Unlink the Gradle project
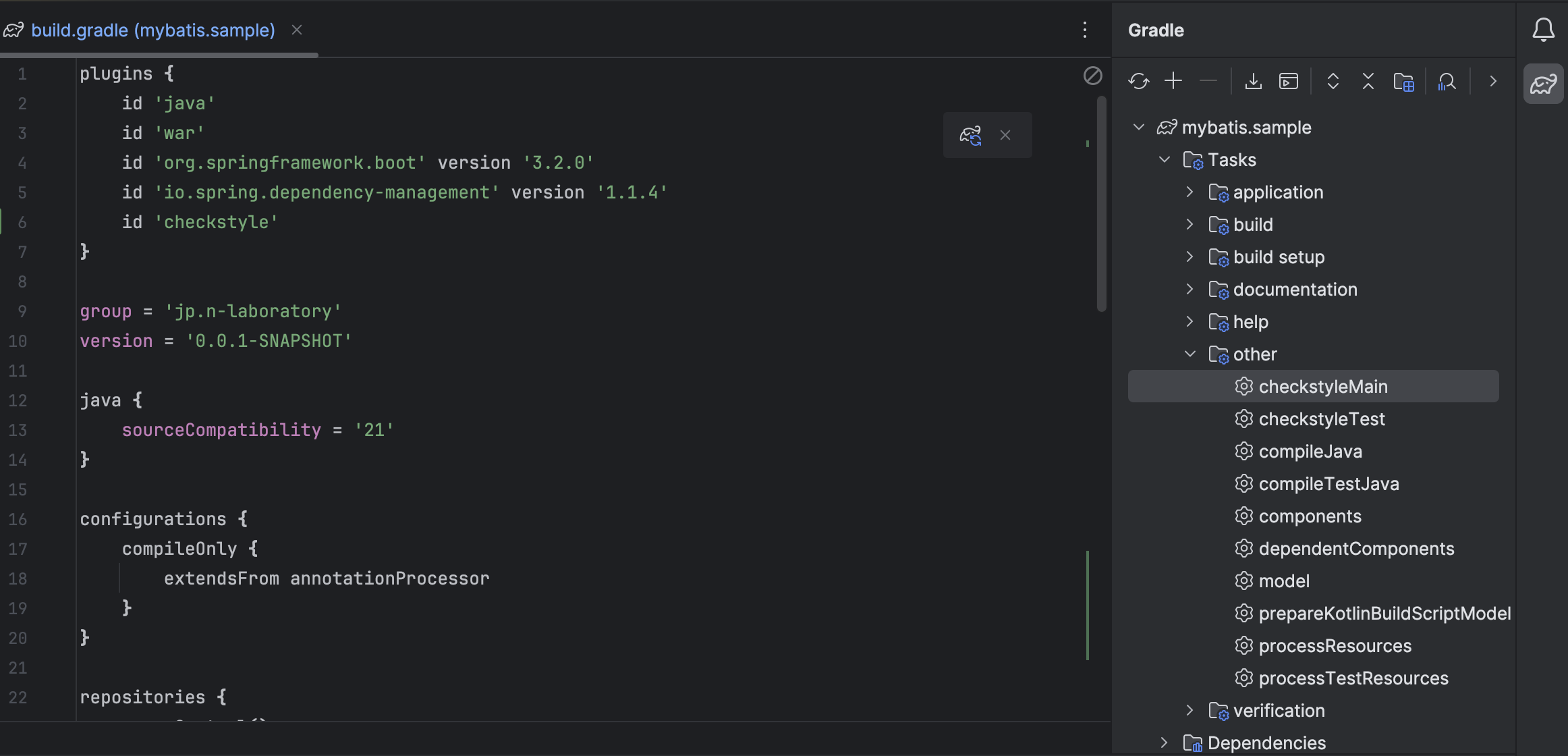1568x756 pixels. click(x=1208, y=81)
